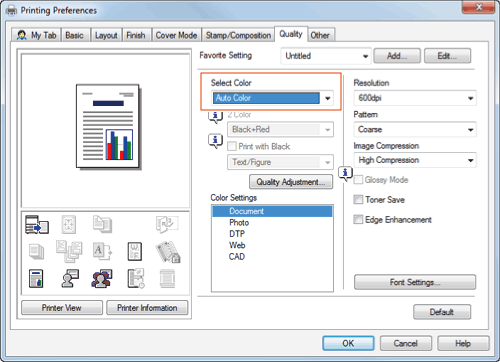Switch to the Basic tab
The height and width of the screenshot is (362, 500).
[x=75, y=35]
